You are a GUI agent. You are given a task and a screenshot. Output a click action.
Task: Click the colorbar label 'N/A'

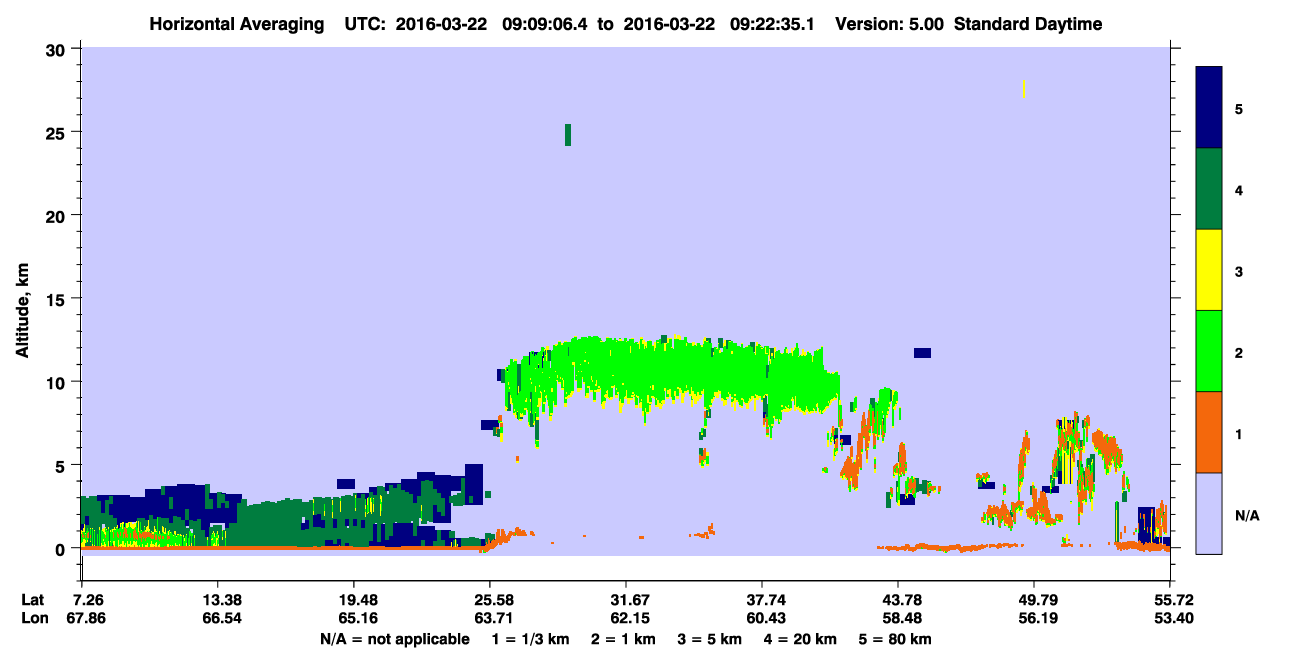coord(1247,514)
